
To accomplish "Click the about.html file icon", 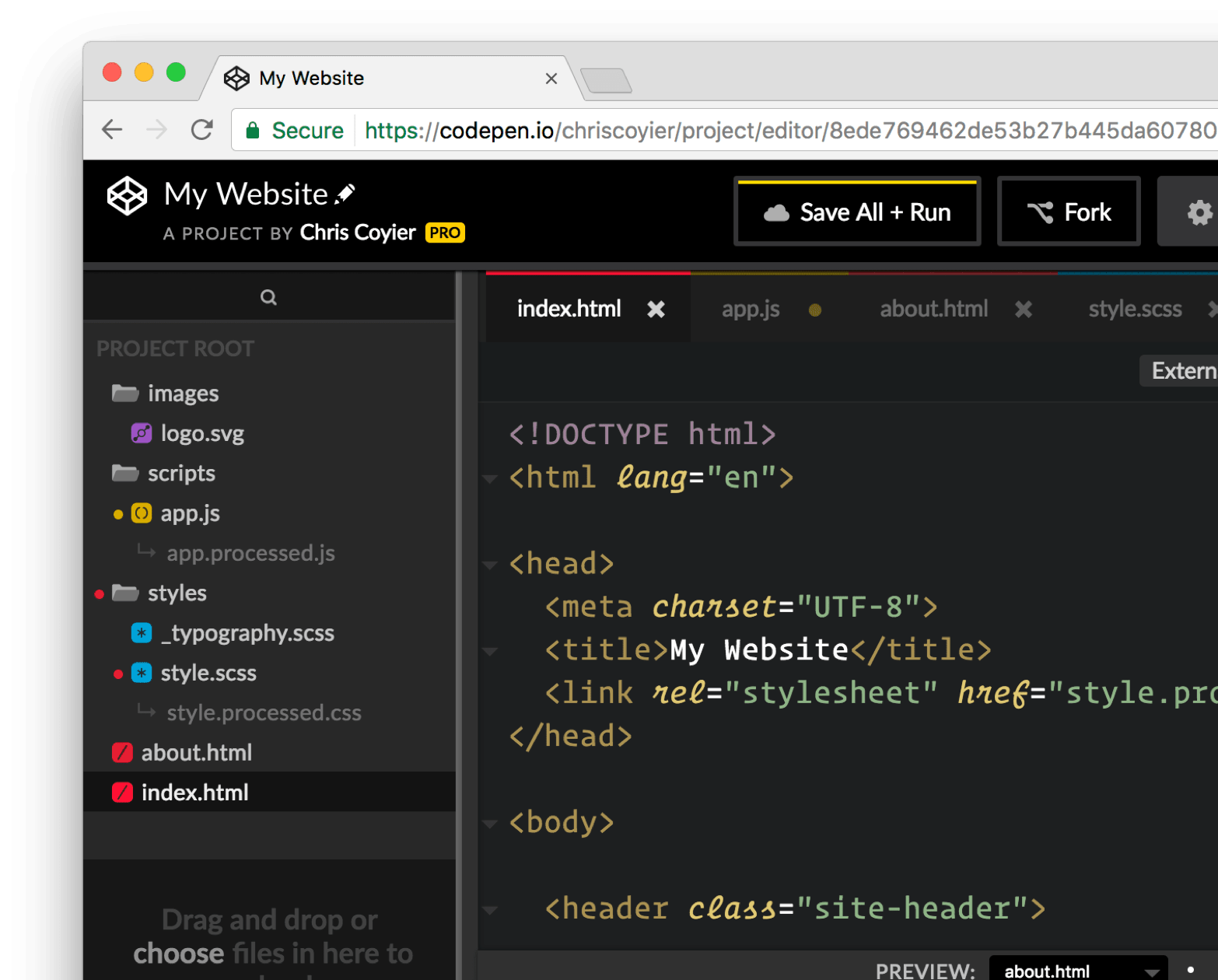I will [122, 753].
